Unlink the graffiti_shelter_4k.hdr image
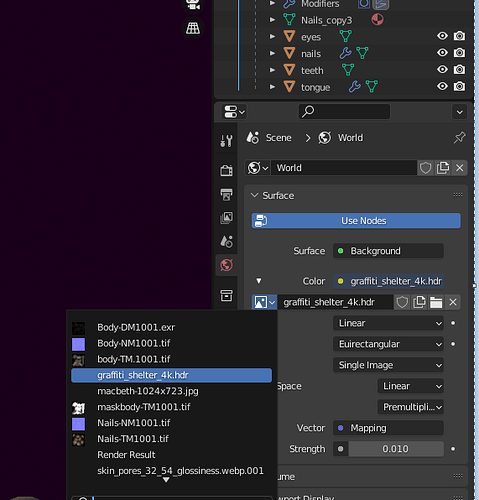Screen dimensions: 479x500 [453, 302]
